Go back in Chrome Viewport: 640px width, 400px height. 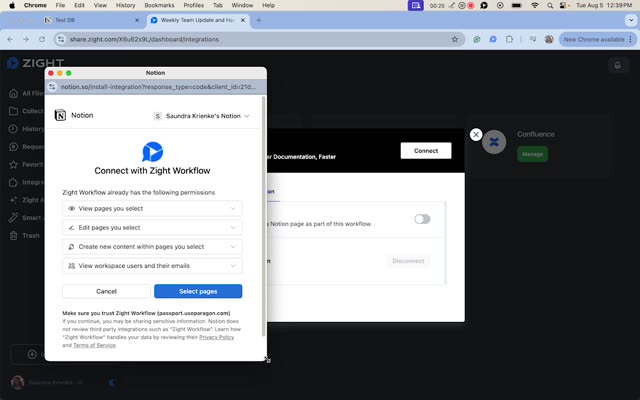pyautogui.click(x=10, y=39)
